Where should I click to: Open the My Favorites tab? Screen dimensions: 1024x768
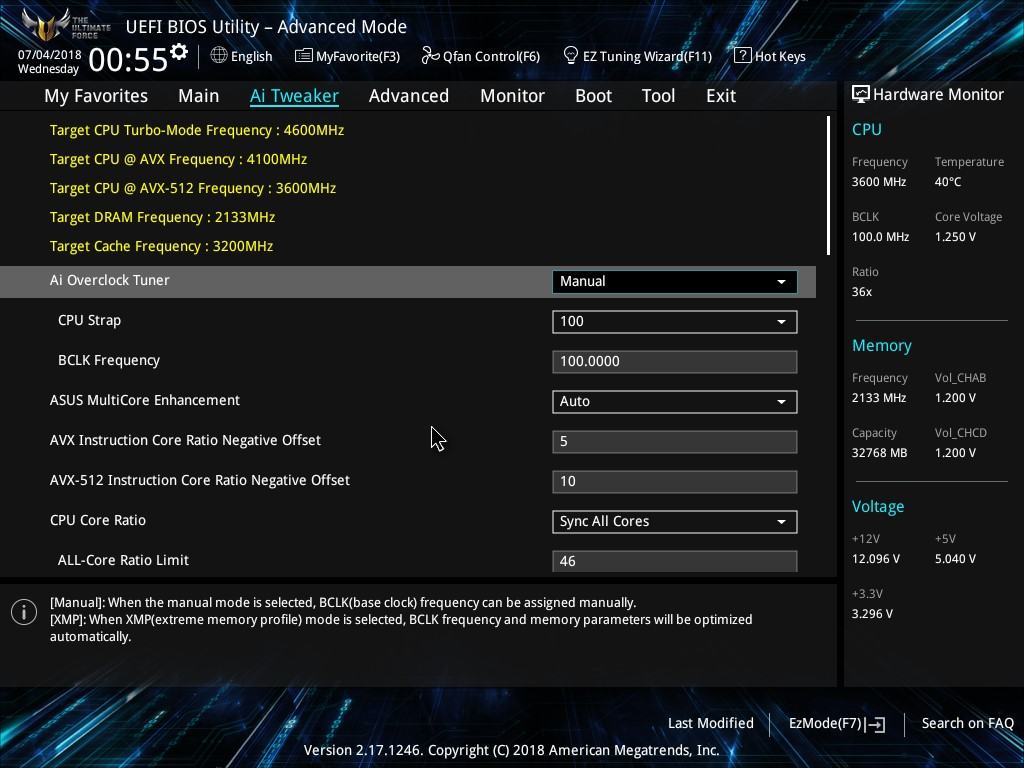click(x=96, y=96)
